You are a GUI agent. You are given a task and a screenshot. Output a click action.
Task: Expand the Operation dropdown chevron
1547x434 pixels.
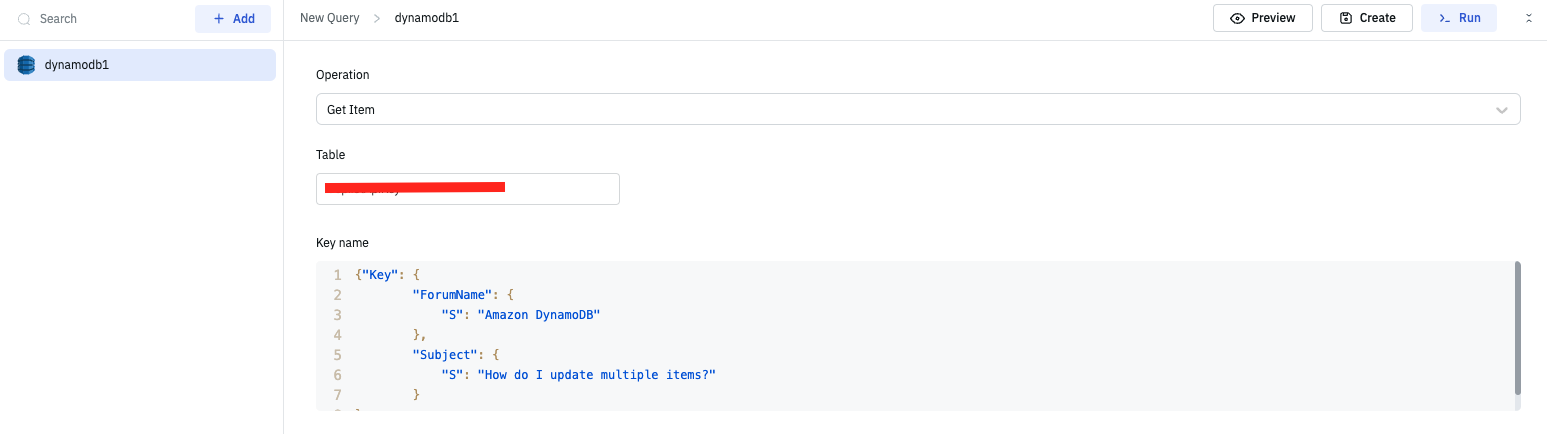coord(1501,110)
